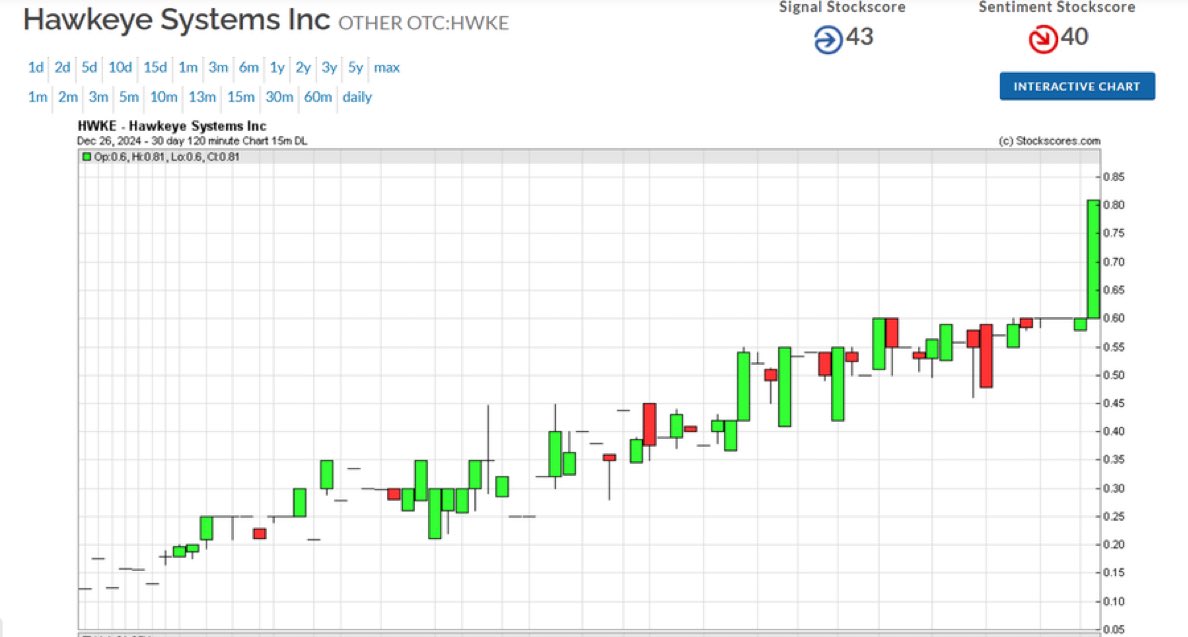Viewport: 1188px width, 637px height.
Task: Select the 1d timeframe
Action: coord(35,67)
